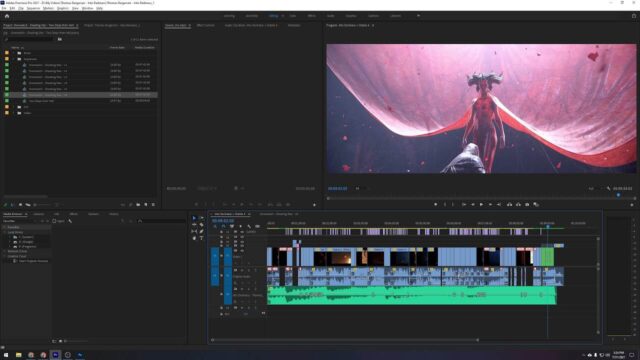
Task: Open the History tab in lower-left panel
Action: (x=114, y=214)
